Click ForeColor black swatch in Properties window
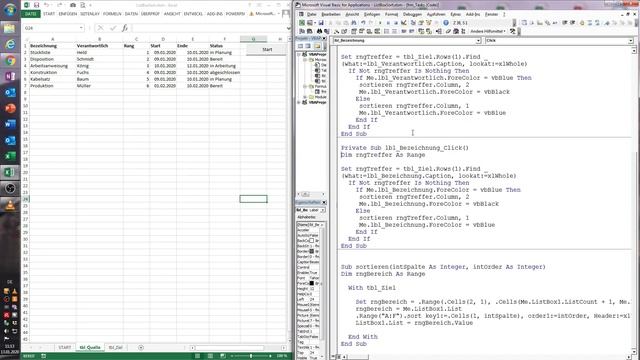The width and height of the screenshot is (640, 360). (x=312, y=283)
